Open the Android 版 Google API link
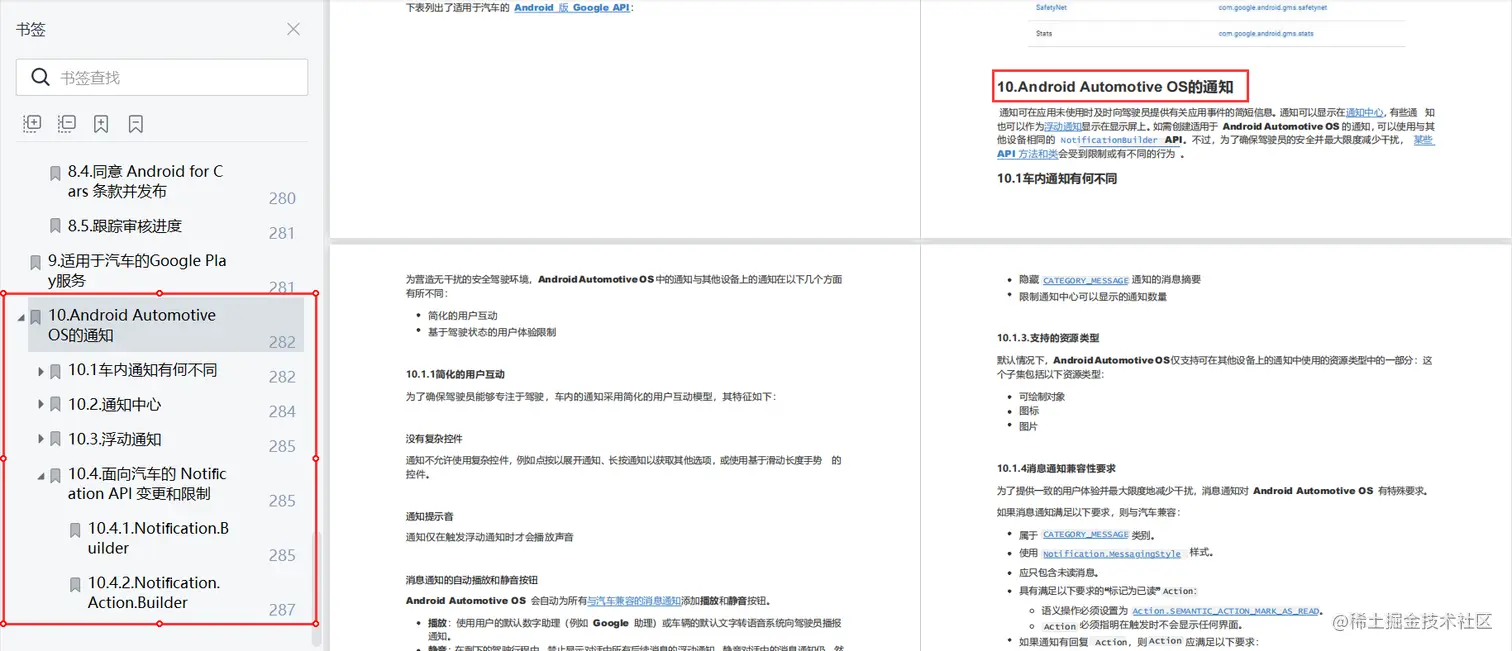 tap(572, 7)
